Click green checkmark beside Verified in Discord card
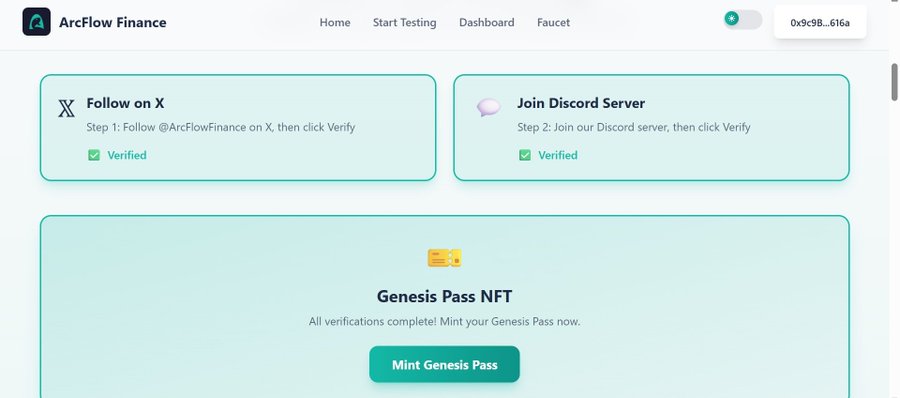The image size is (900, 398). tap(525, 155)
